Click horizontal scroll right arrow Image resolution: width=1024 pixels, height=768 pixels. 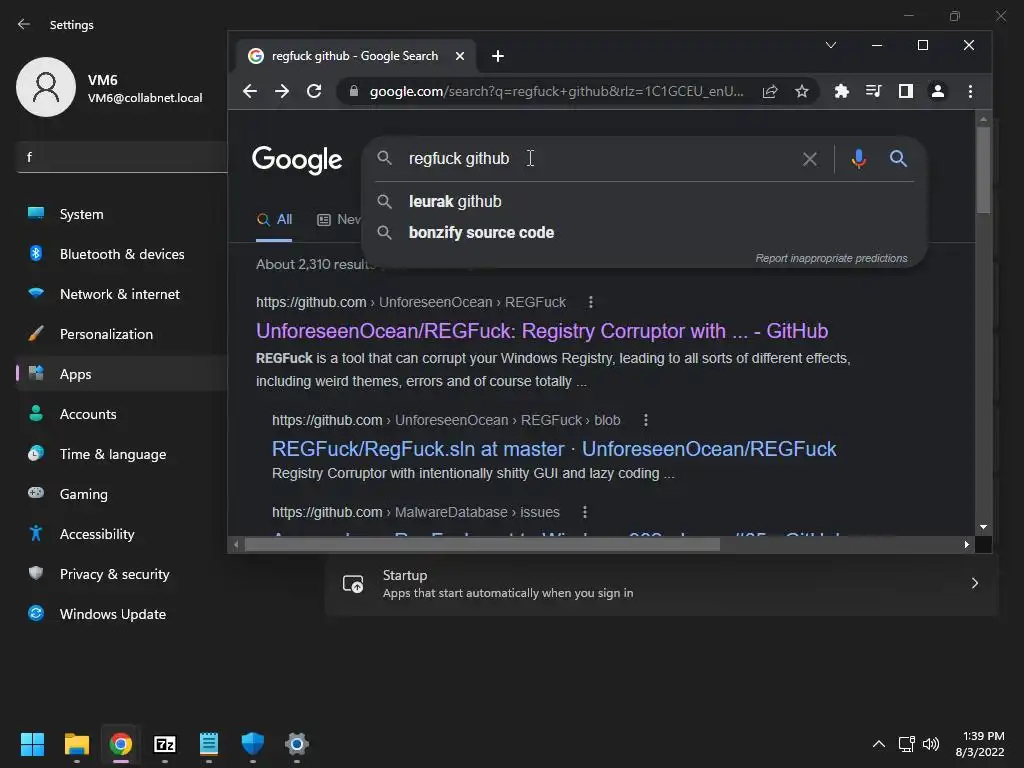(x=967, y=545)
